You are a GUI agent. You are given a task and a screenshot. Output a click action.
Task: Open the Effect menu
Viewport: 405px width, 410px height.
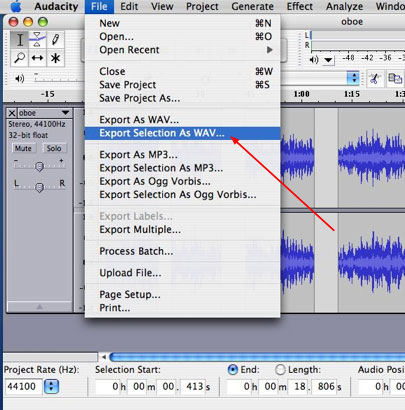tap(300, 6)
